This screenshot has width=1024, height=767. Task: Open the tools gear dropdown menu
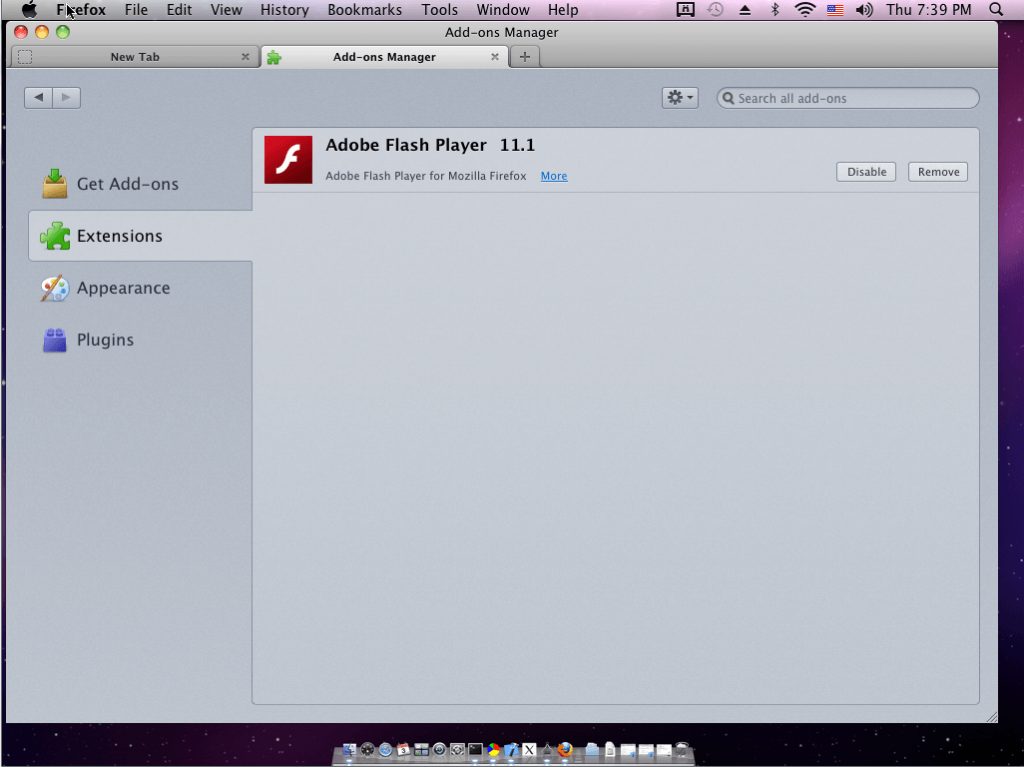tap(680, 97)
